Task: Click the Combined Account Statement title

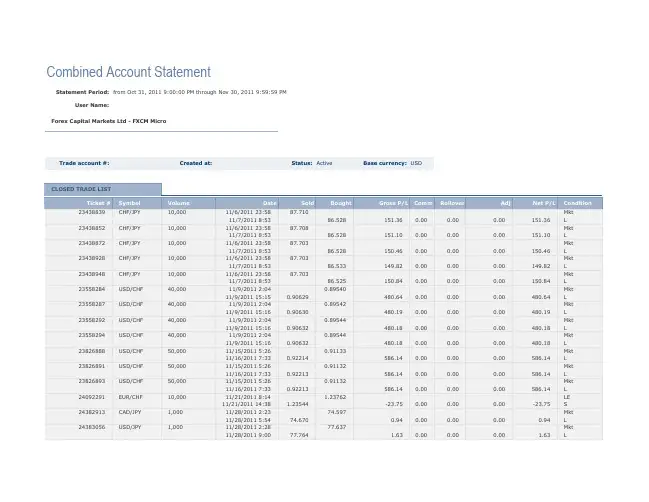Action: pyautogui.click(x=128, y=72)
